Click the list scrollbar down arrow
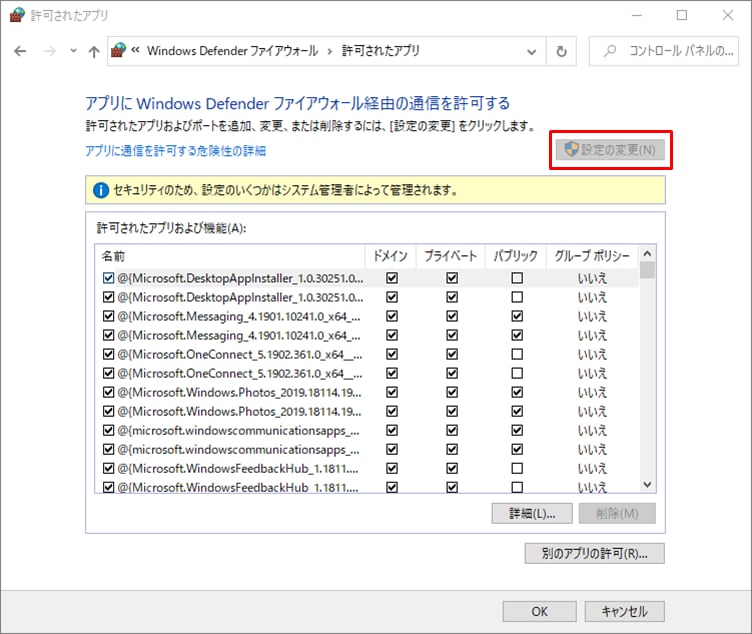Image resolution: width=752 pixels, height=634 pixels. pyautogui.click(x=647, y=484)
